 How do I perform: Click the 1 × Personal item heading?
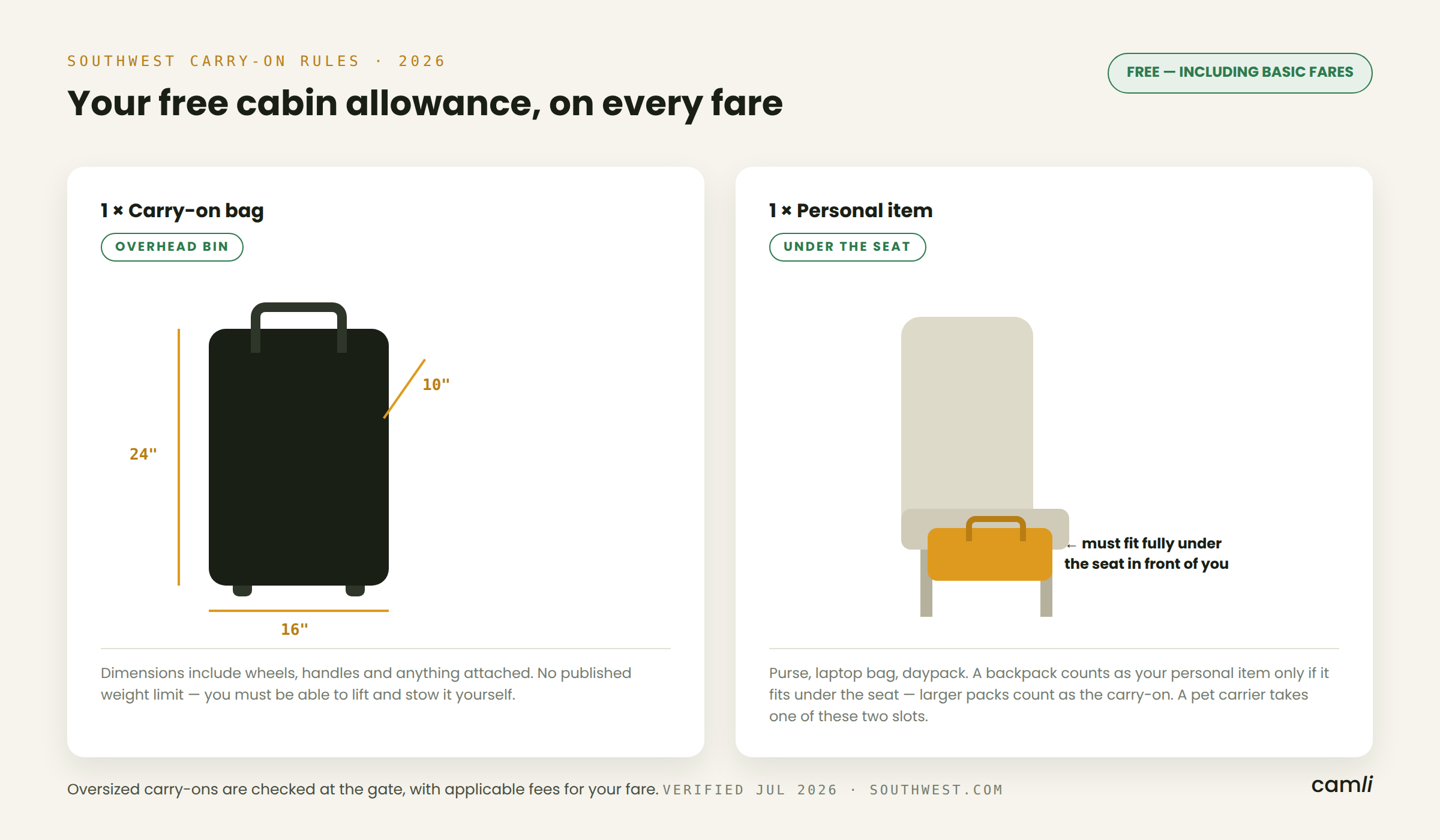coord(851,211)
